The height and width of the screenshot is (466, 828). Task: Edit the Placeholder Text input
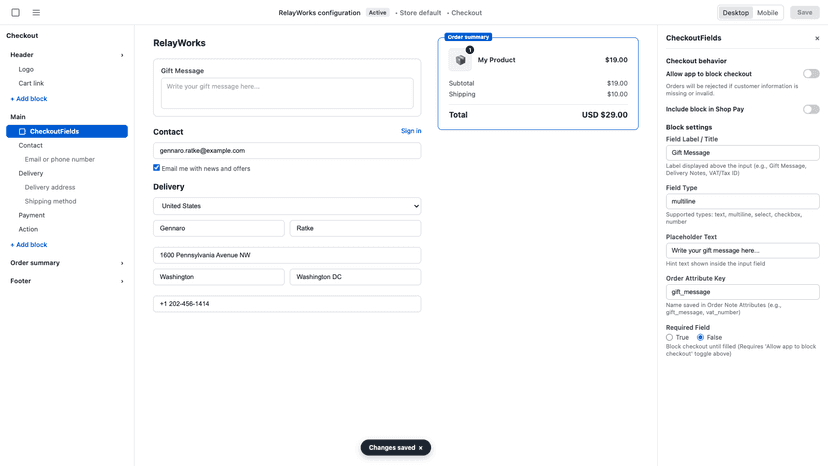pyautogui.click(x=742, y=250)
